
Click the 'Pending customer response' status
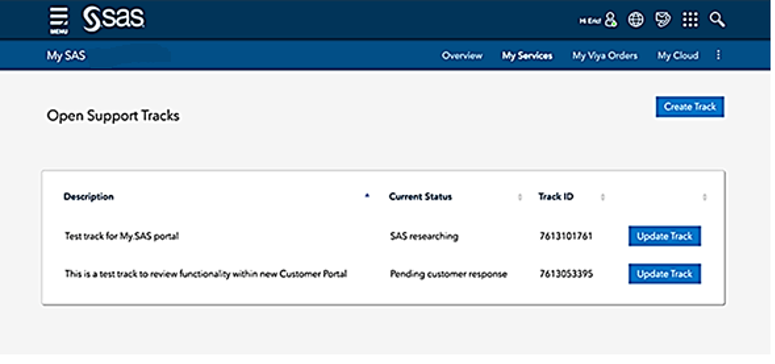[448, 273]
